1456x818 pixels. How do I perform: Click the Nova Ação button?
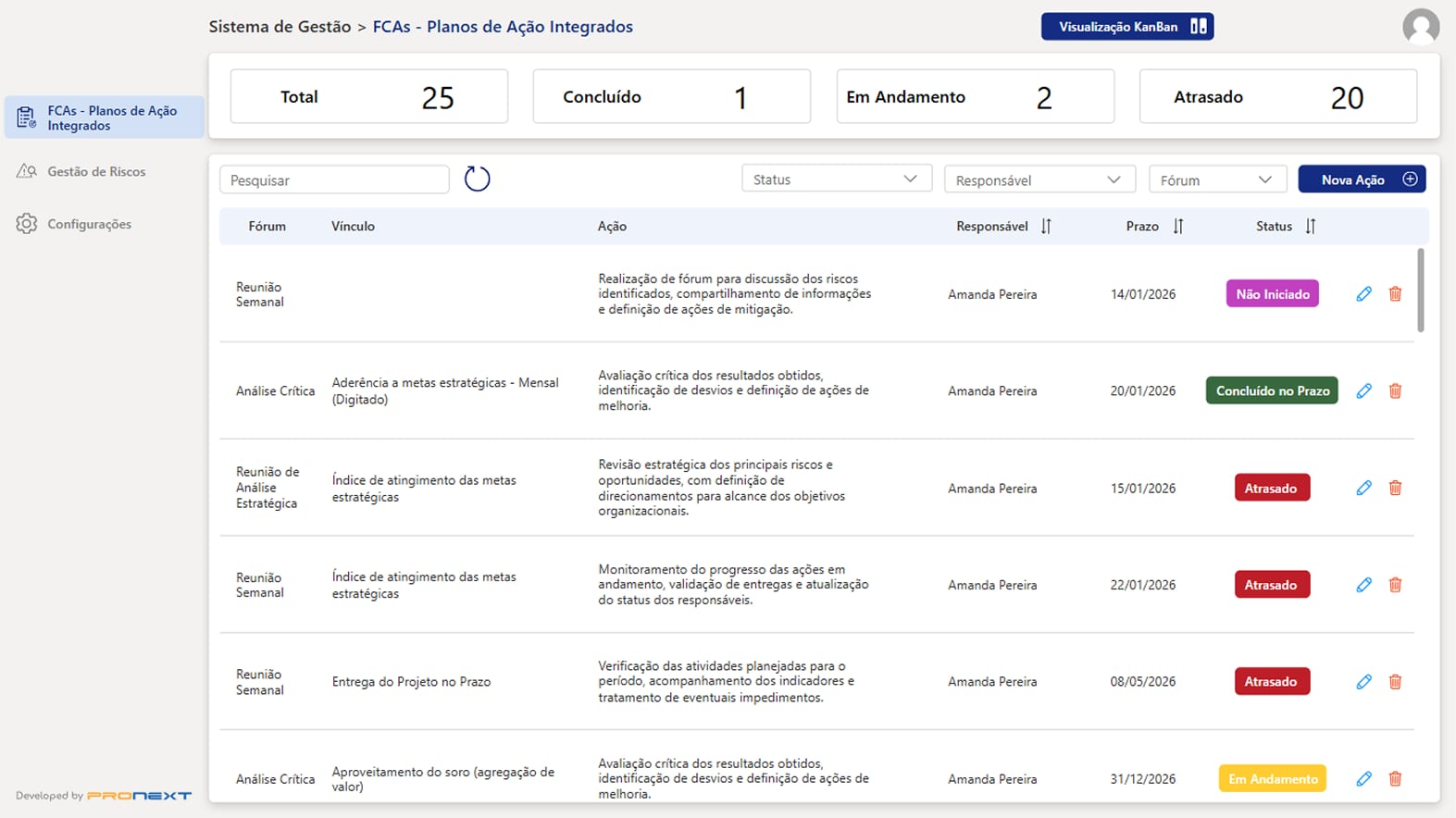[1362, 180]
